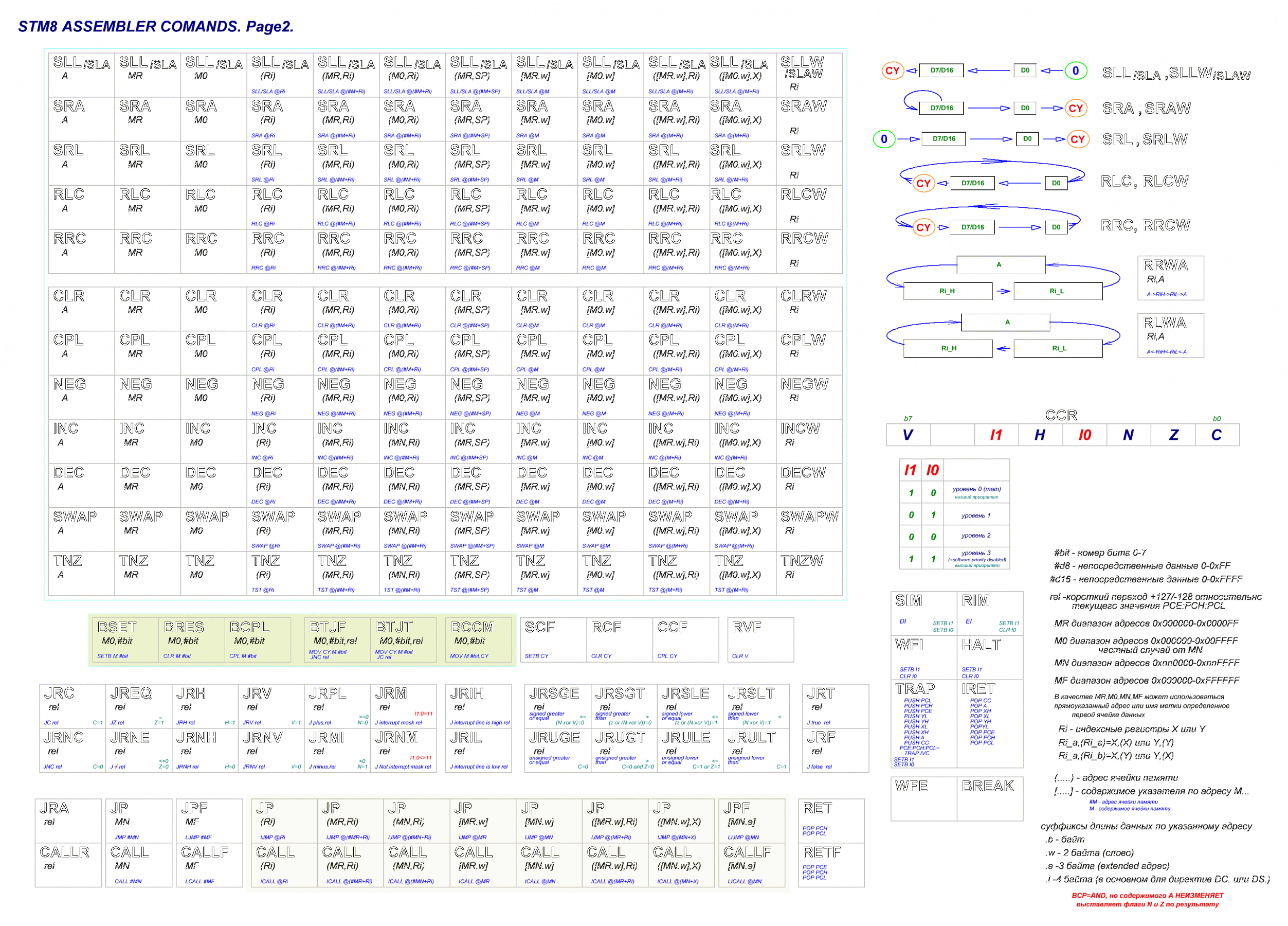Click the C flag cell in the CCR
This screenshot has width=1288, height=926.
(x=1217, y=435)
